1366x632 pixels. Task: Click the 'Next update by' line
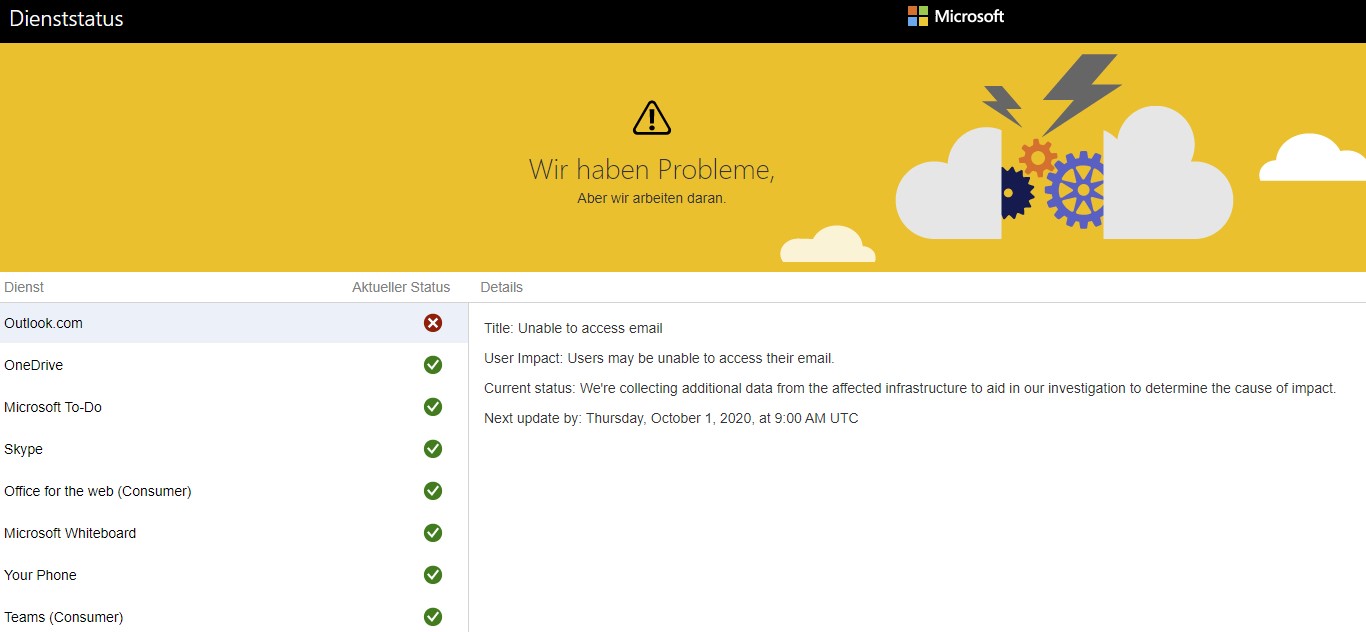[671, 418]
